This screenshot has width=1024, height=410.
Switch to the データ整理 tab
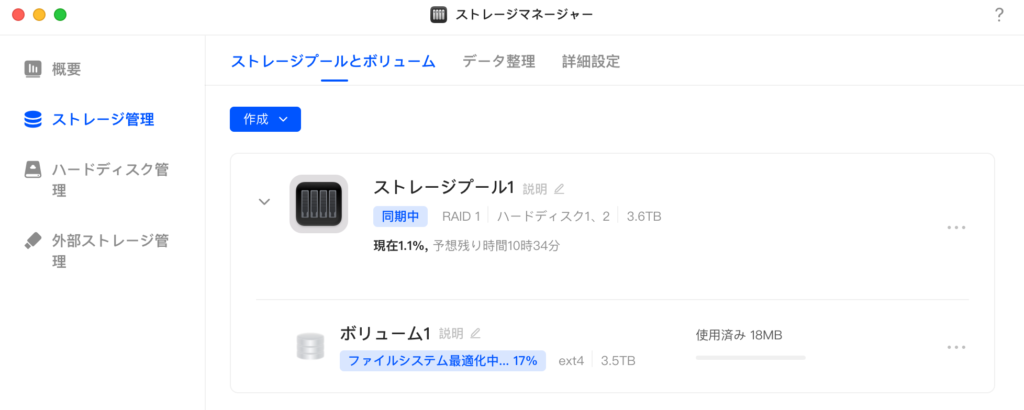(x=499, y=62)
